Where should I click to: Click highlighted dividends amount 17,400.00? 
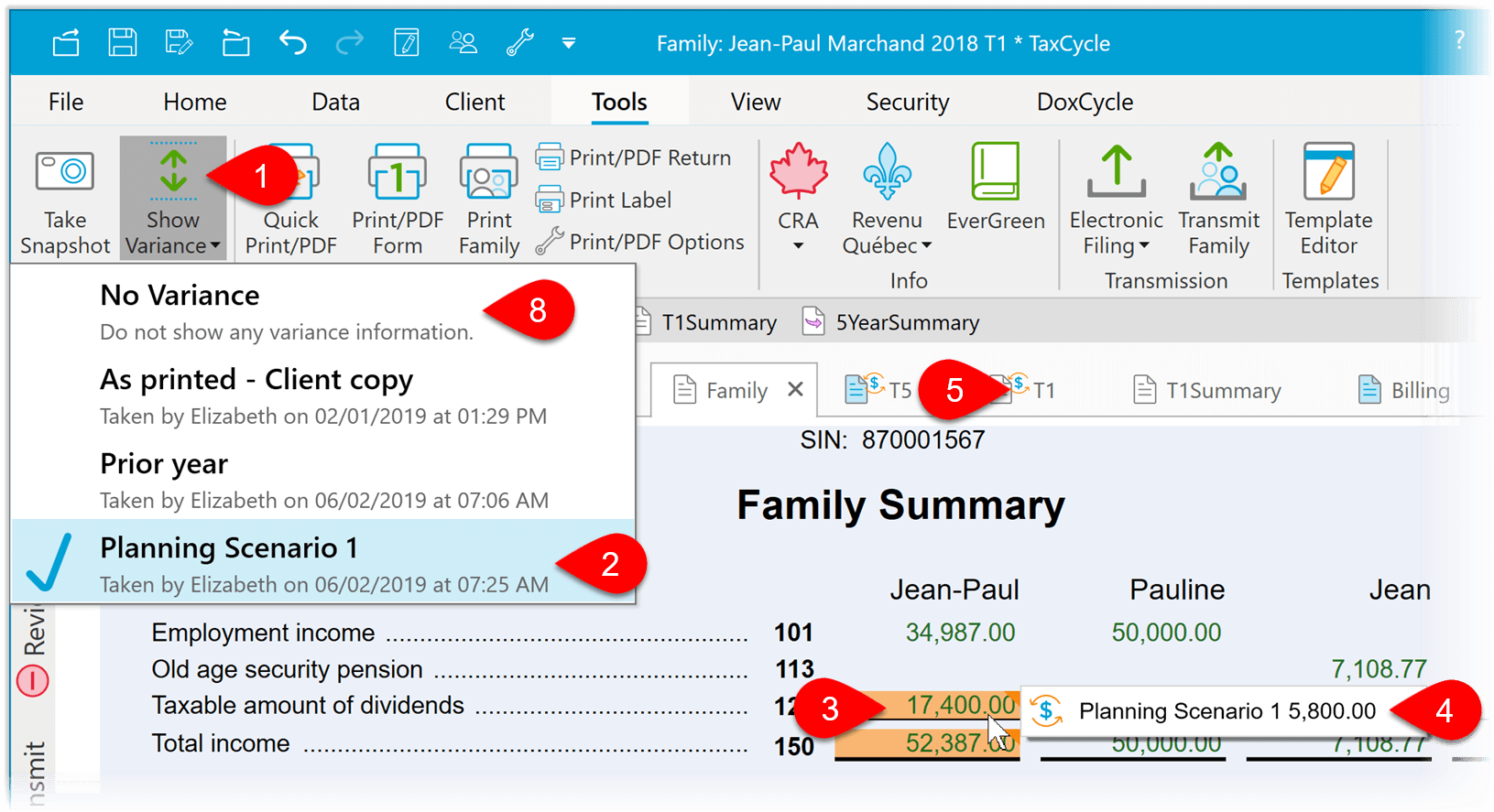tap(961, 704)
